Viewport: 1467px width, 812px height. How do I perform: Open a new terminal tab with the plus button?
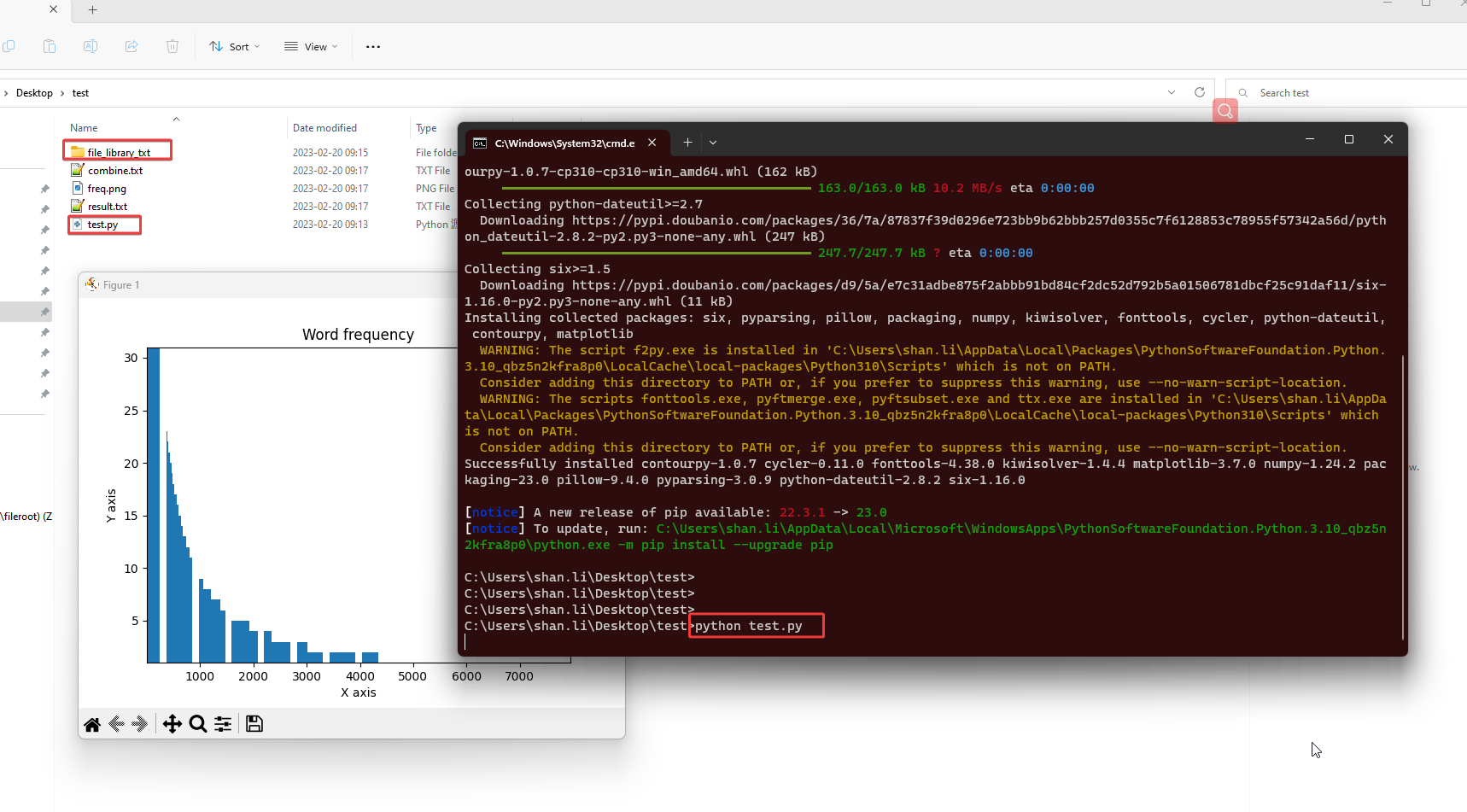[687, 143]
